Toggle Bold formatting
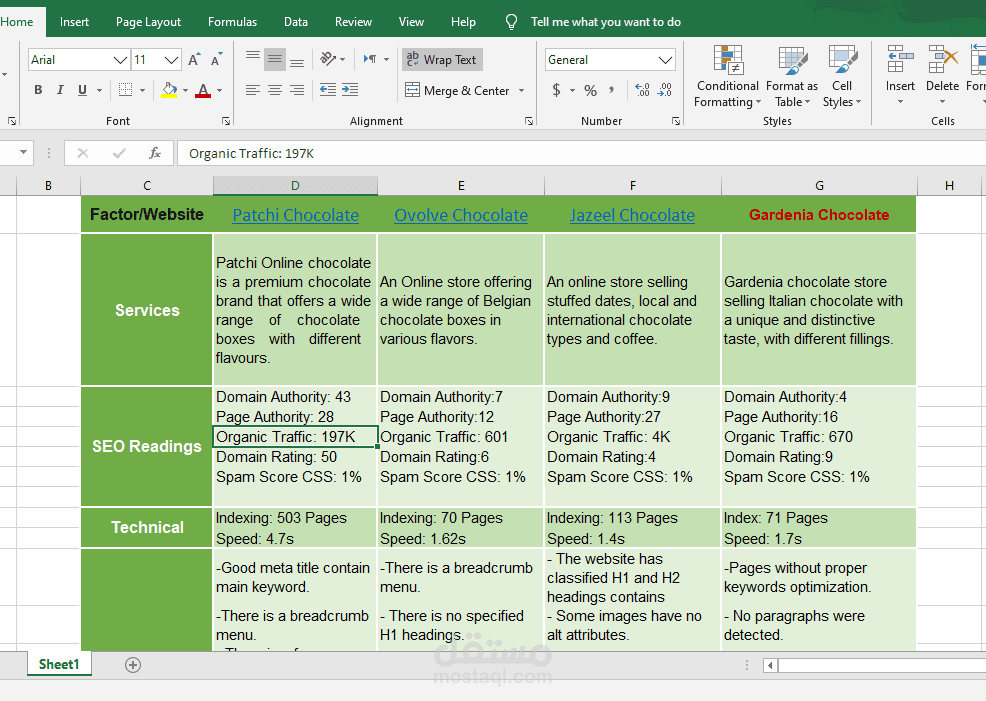Viewport: 986px width, 701px height. [x=38, y=90]
